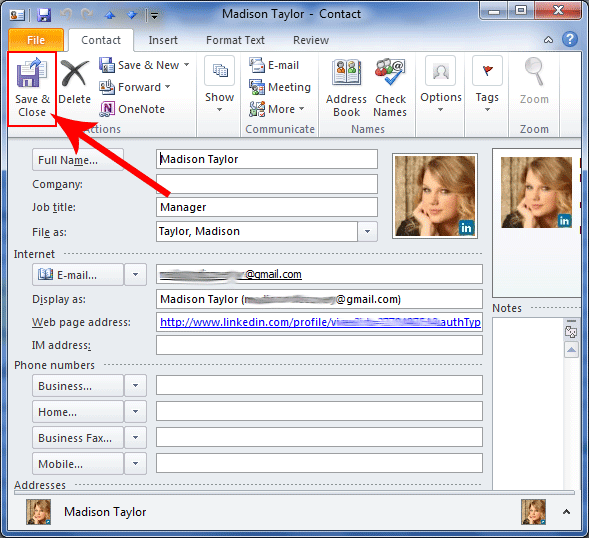The height and width of the screenshot is (538, 589).
Task: Click the Notes scrollbar up arrow
Action: coord(571,350)
